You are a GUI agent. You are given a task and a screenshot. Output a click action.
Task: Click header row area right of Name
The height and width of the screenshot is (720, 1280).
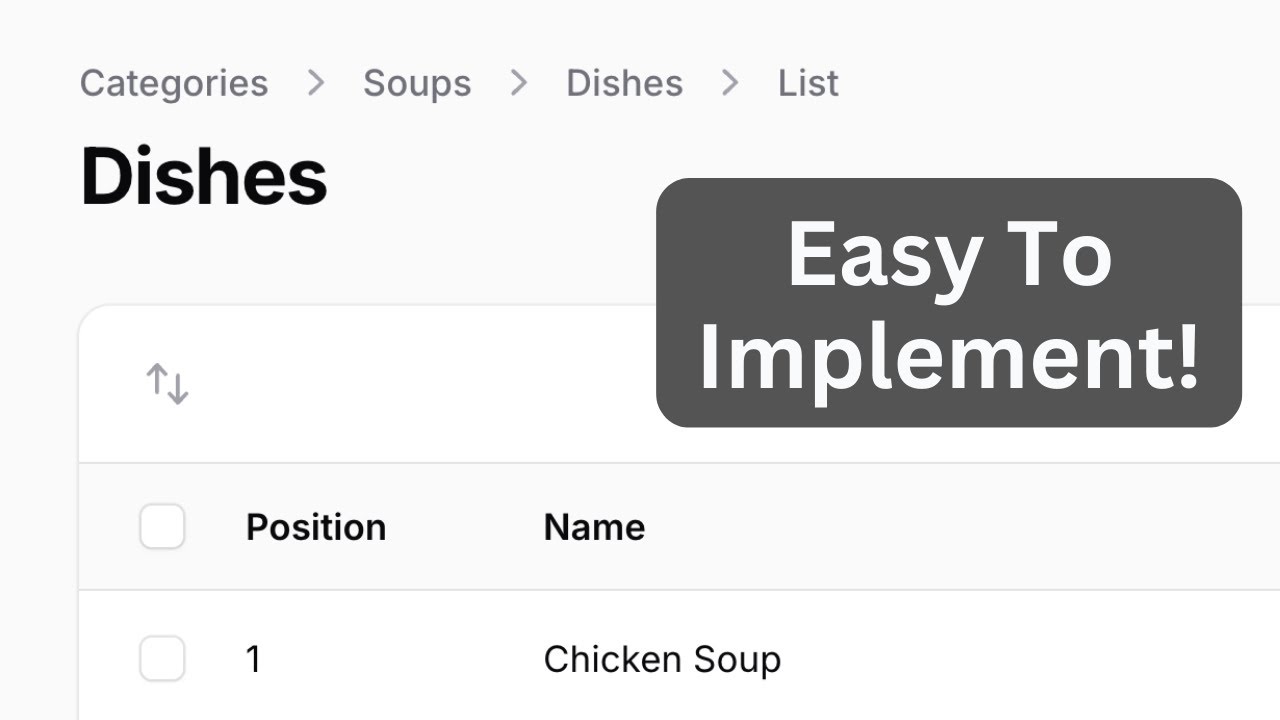[x=950, y=527]
